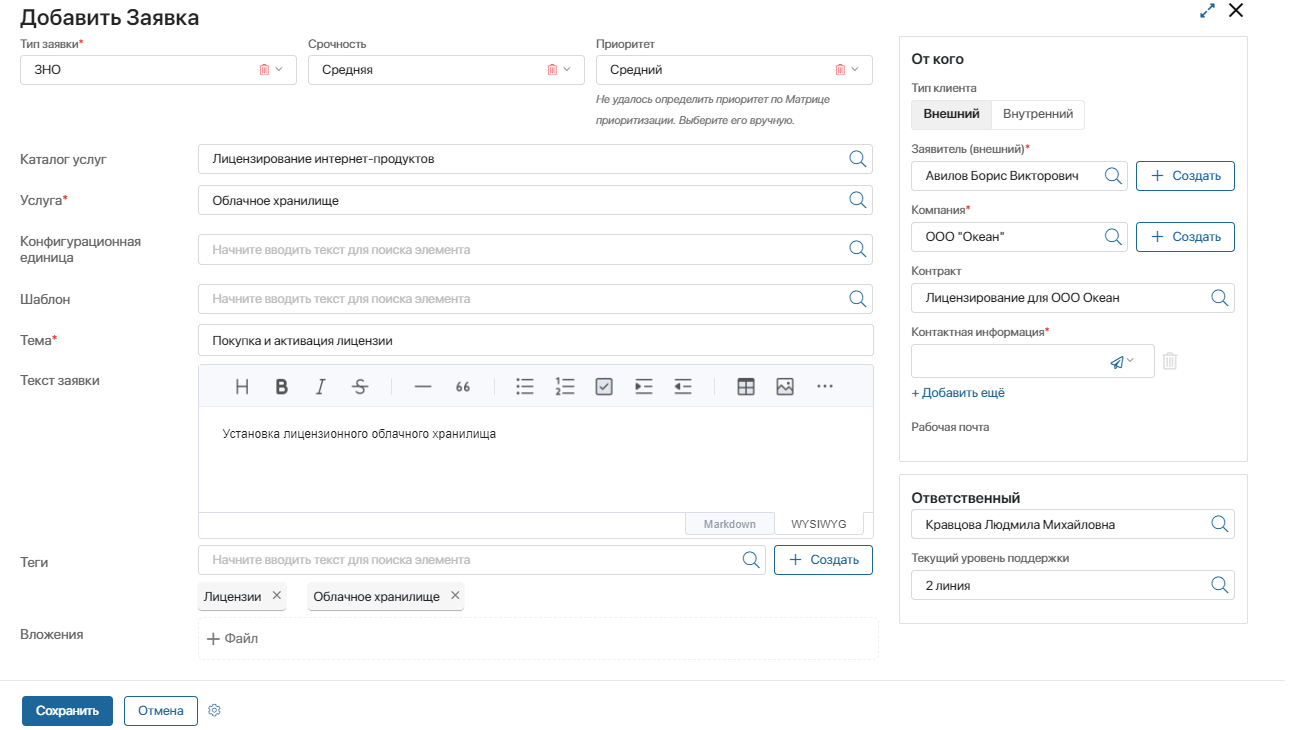Remove the Лицензии tag
1291x730 pixels.
click(x=277, y=596)
